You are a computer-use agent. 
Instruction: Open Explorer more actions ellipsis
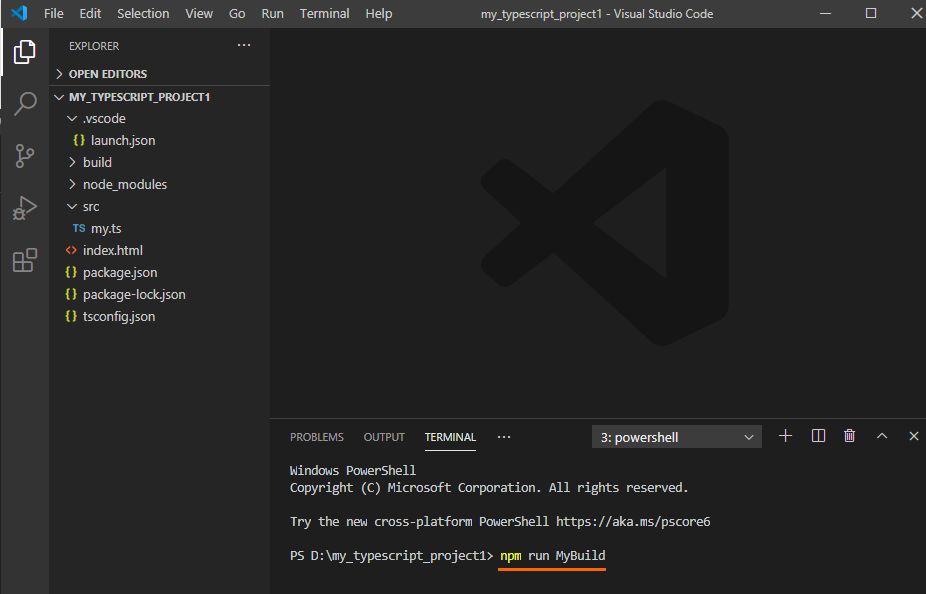244,46
